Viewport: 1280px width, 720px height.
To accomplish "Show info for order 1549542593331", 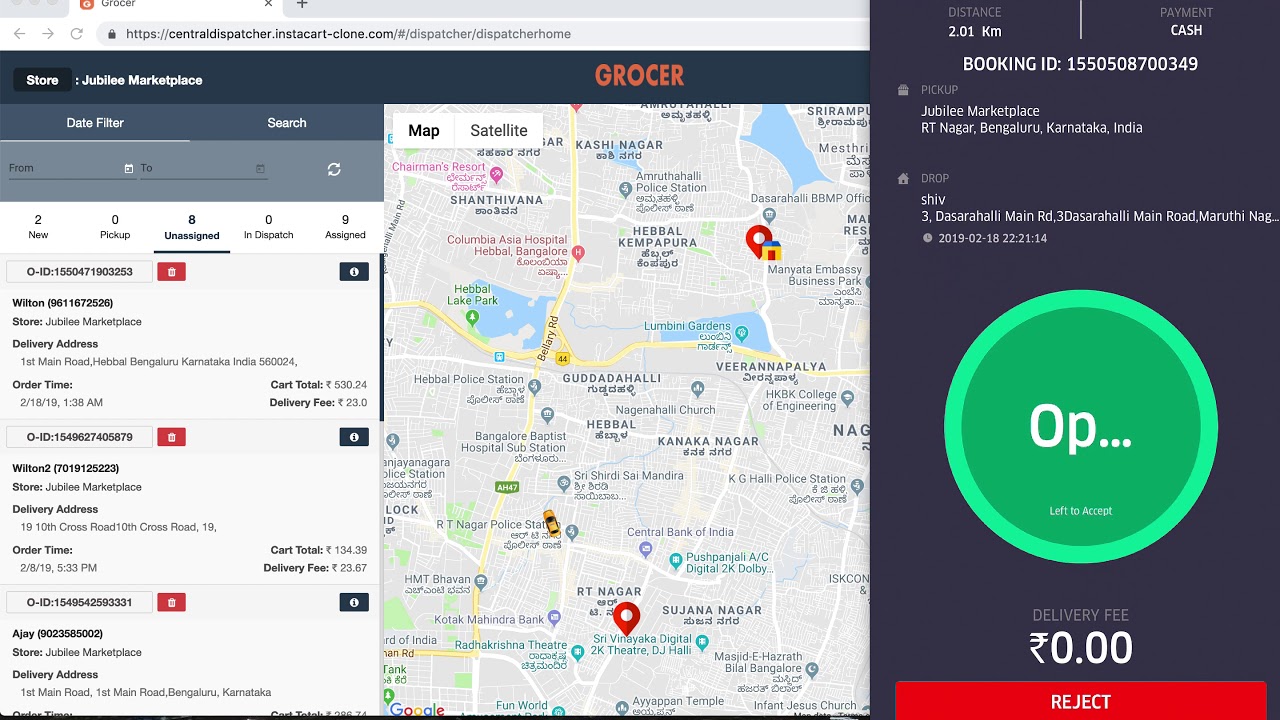I will click(x=354, y=602).
